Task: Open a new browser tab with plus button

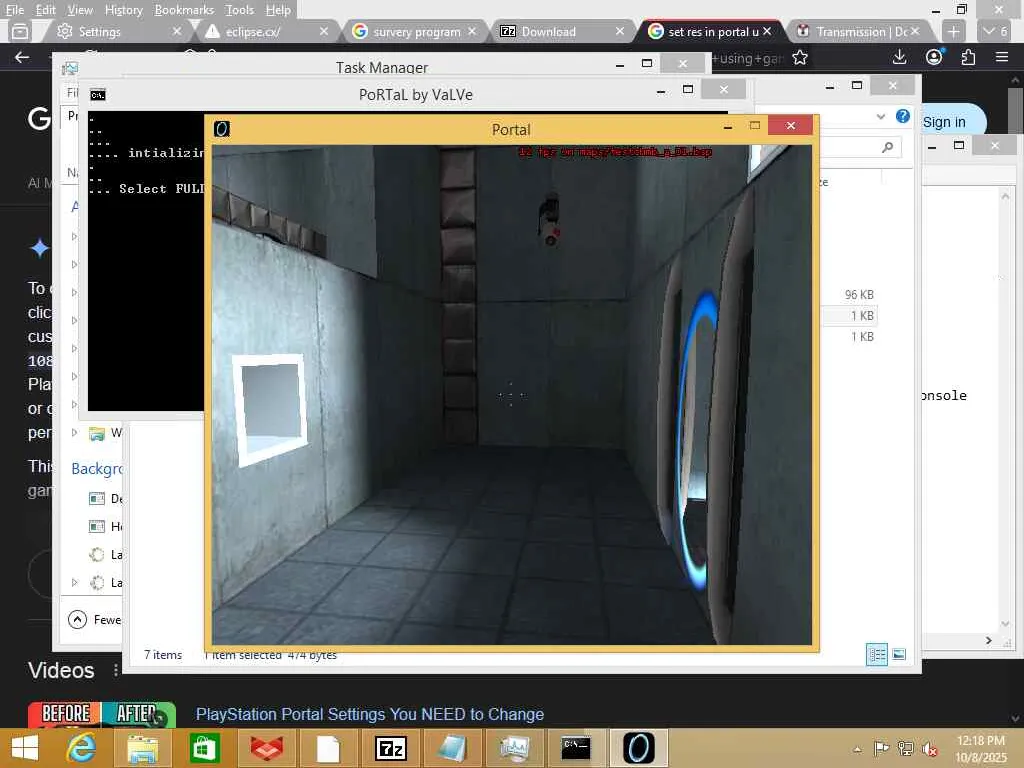Action: (953, 31)
